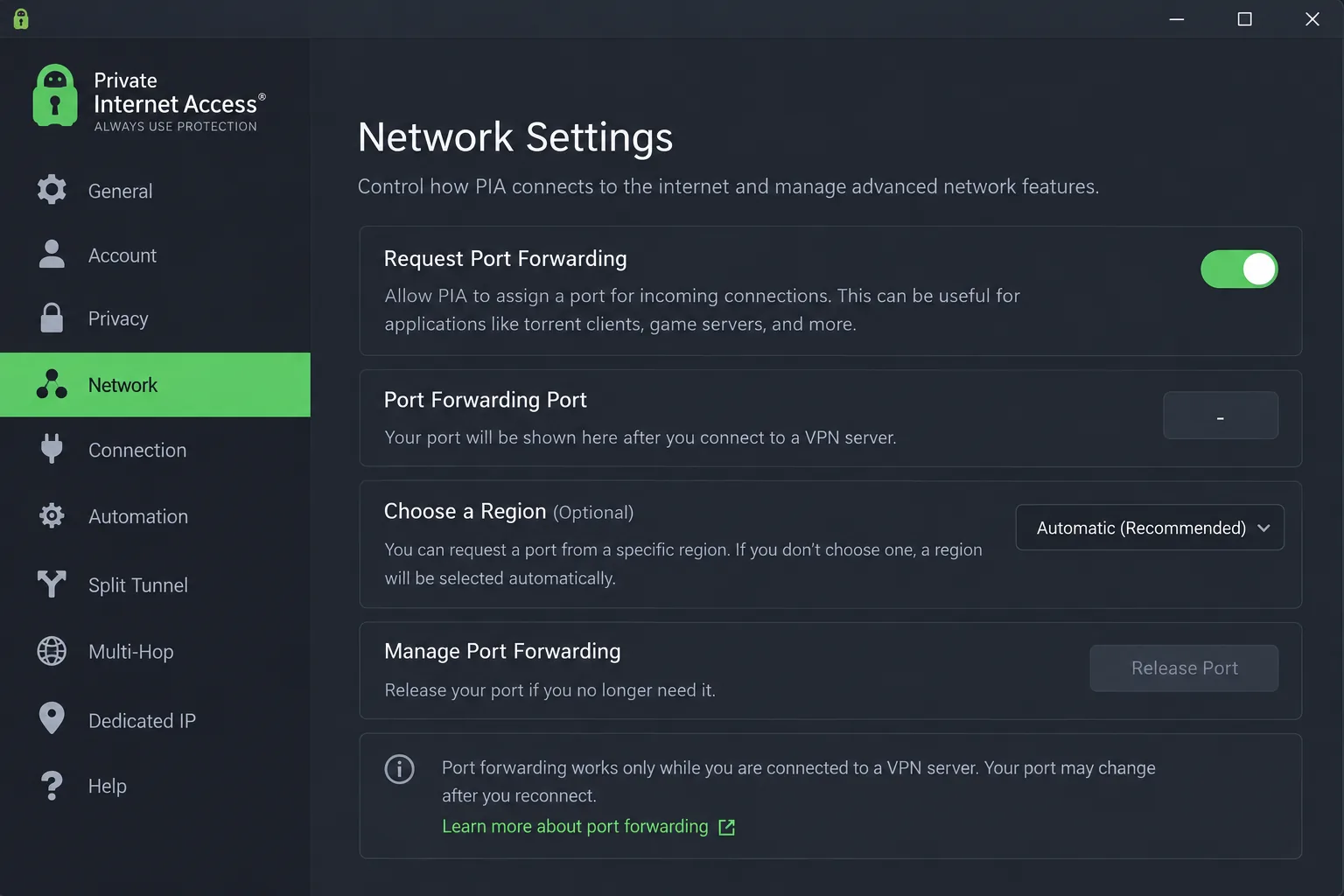This screenshot has width=1344, height=896.
Task: Switch to the Split Tunnel tab
Action: tap(155, 584)
